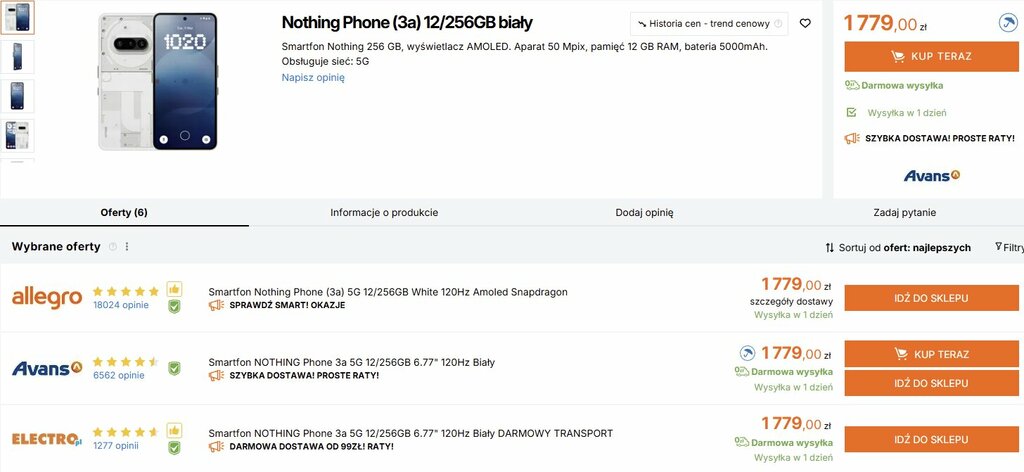
Task: Open the Sortuj od ofert: najlepszych dropdown
Action: pos(898,247)
